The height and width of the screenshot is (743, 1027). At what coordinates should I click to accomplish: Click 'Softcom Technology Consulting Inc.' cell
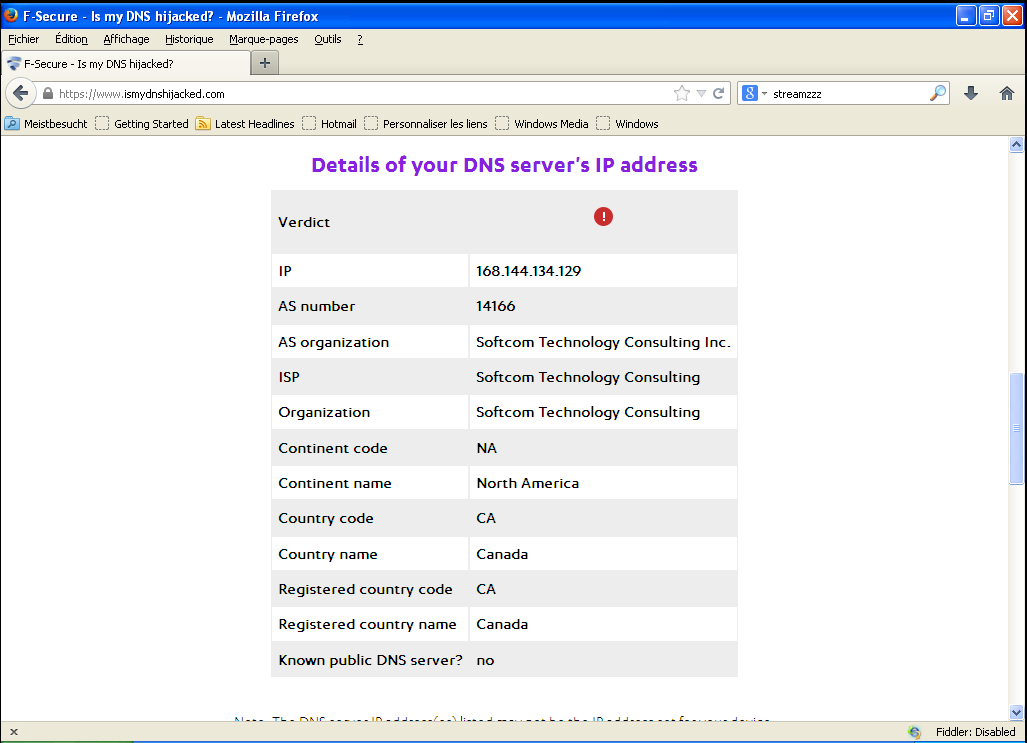coord(603,342)
